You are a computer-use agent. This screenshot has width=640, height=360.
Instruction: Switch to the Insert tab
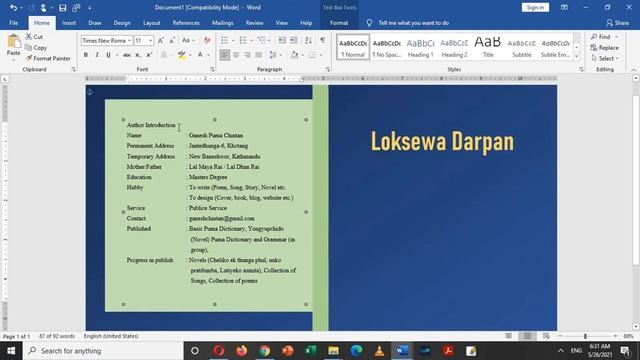click(69, 23)
